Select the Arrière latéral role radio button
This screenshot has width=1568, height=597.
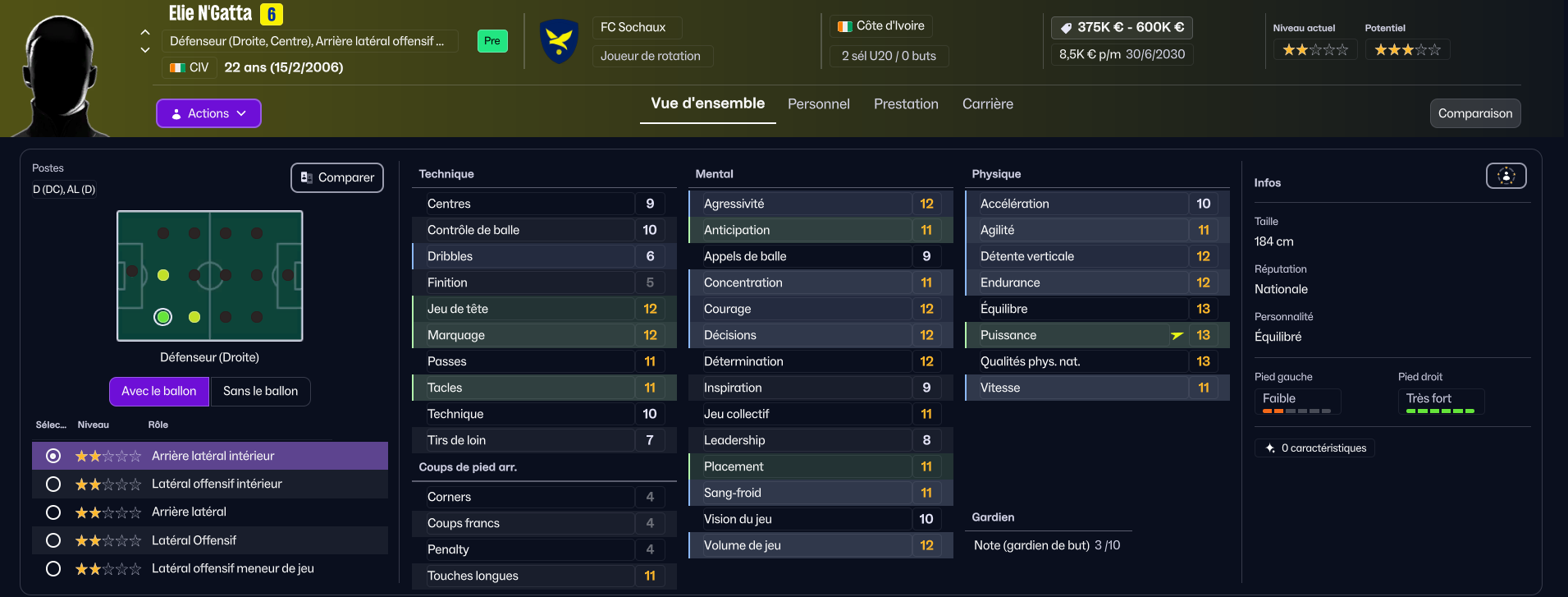click(53, 512)
